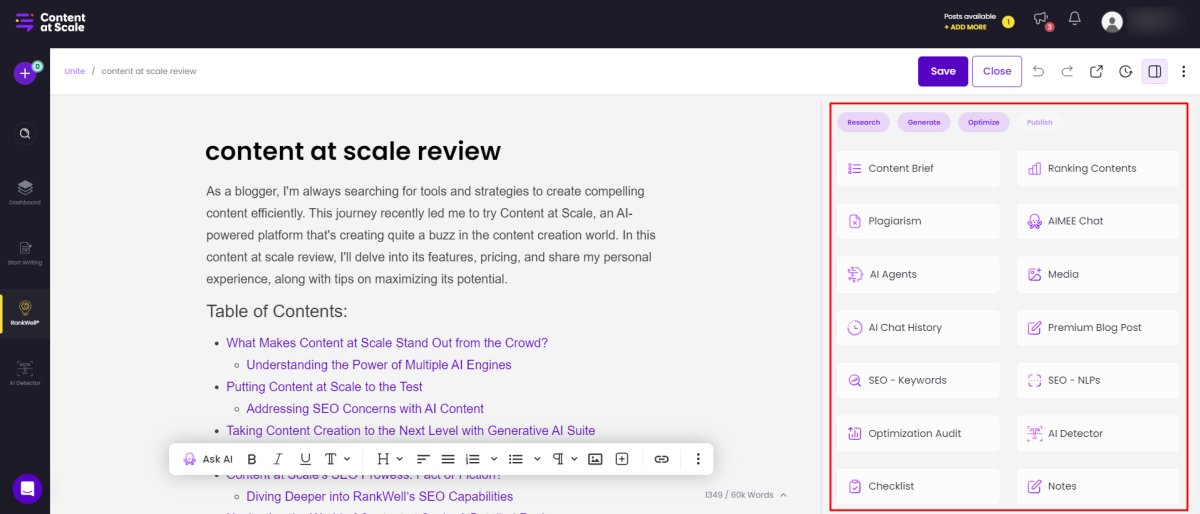
Task: Open search from the left sidebar
Action: point(25,133)
